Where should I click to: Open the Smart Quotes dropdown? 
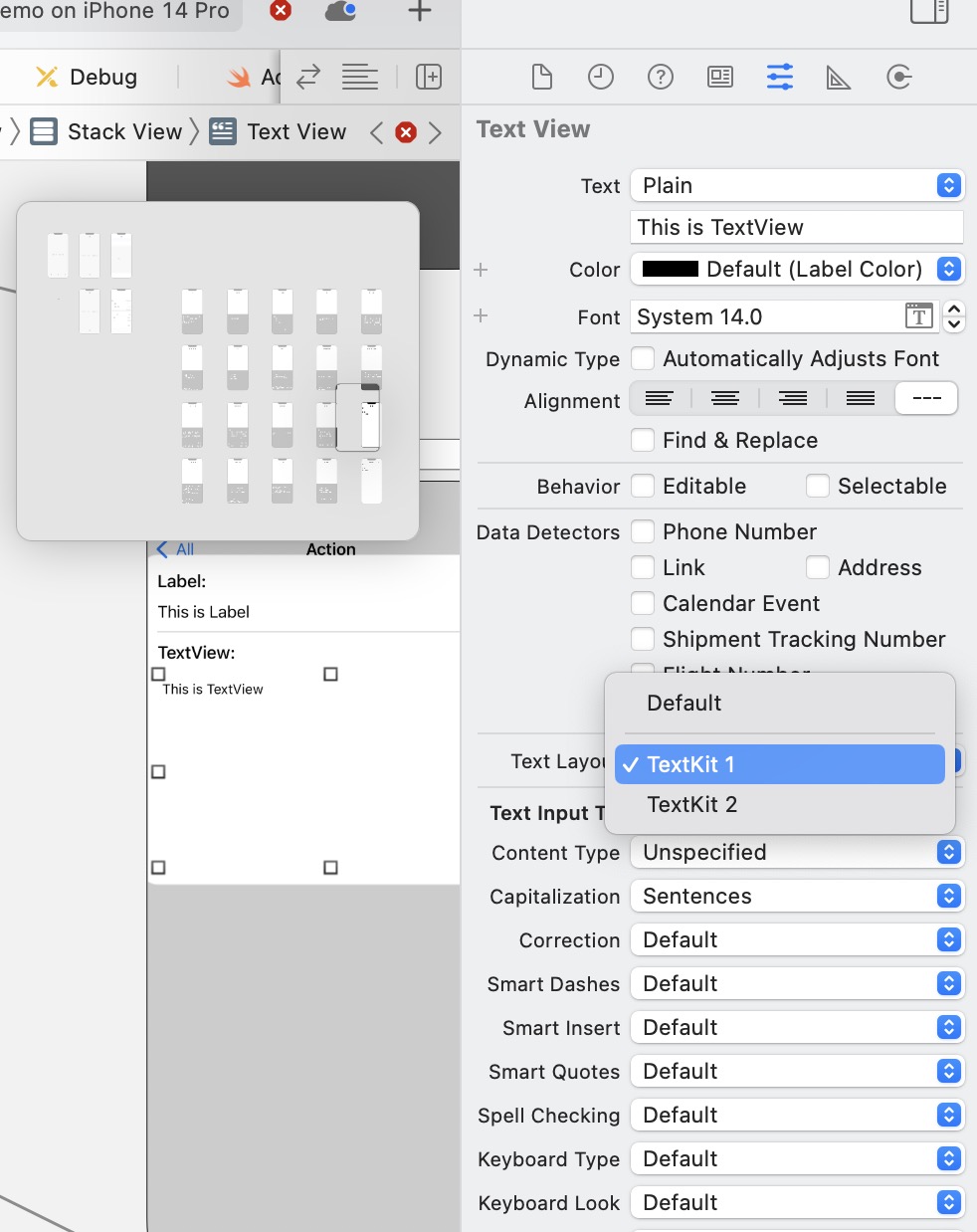797,1071
